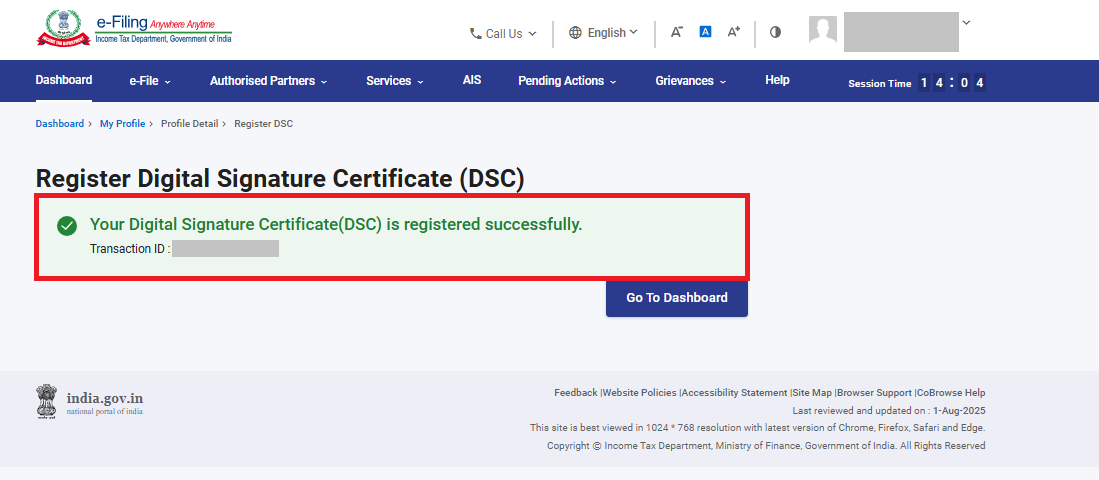Open the English language selector
This screenshot has height=480, width=1099.
pyautogui.click(x=603, y=33)
